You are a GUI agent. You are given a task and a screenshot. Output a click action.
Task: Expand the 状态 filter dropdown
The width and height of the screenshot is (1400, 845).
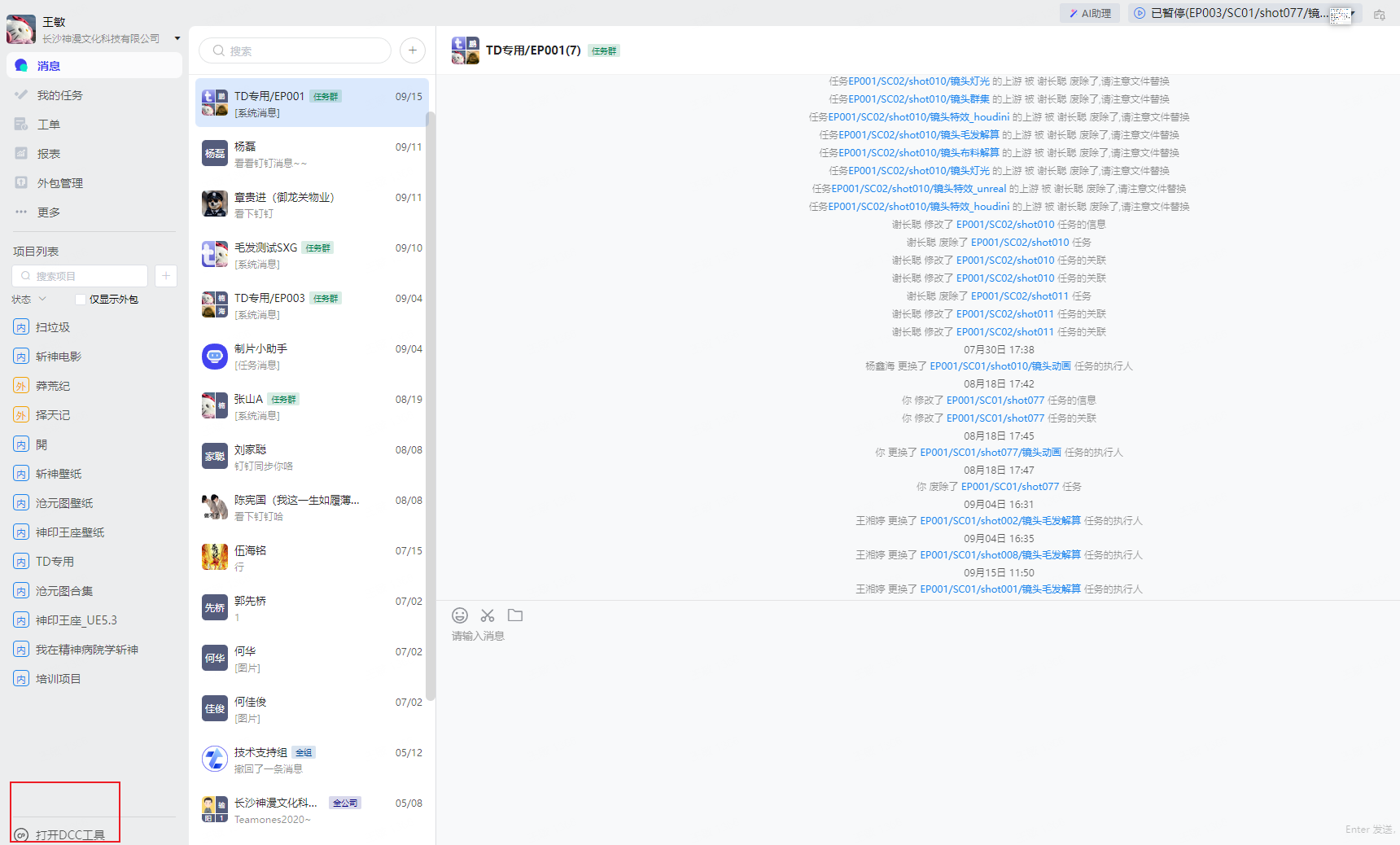tap(30, 300)
